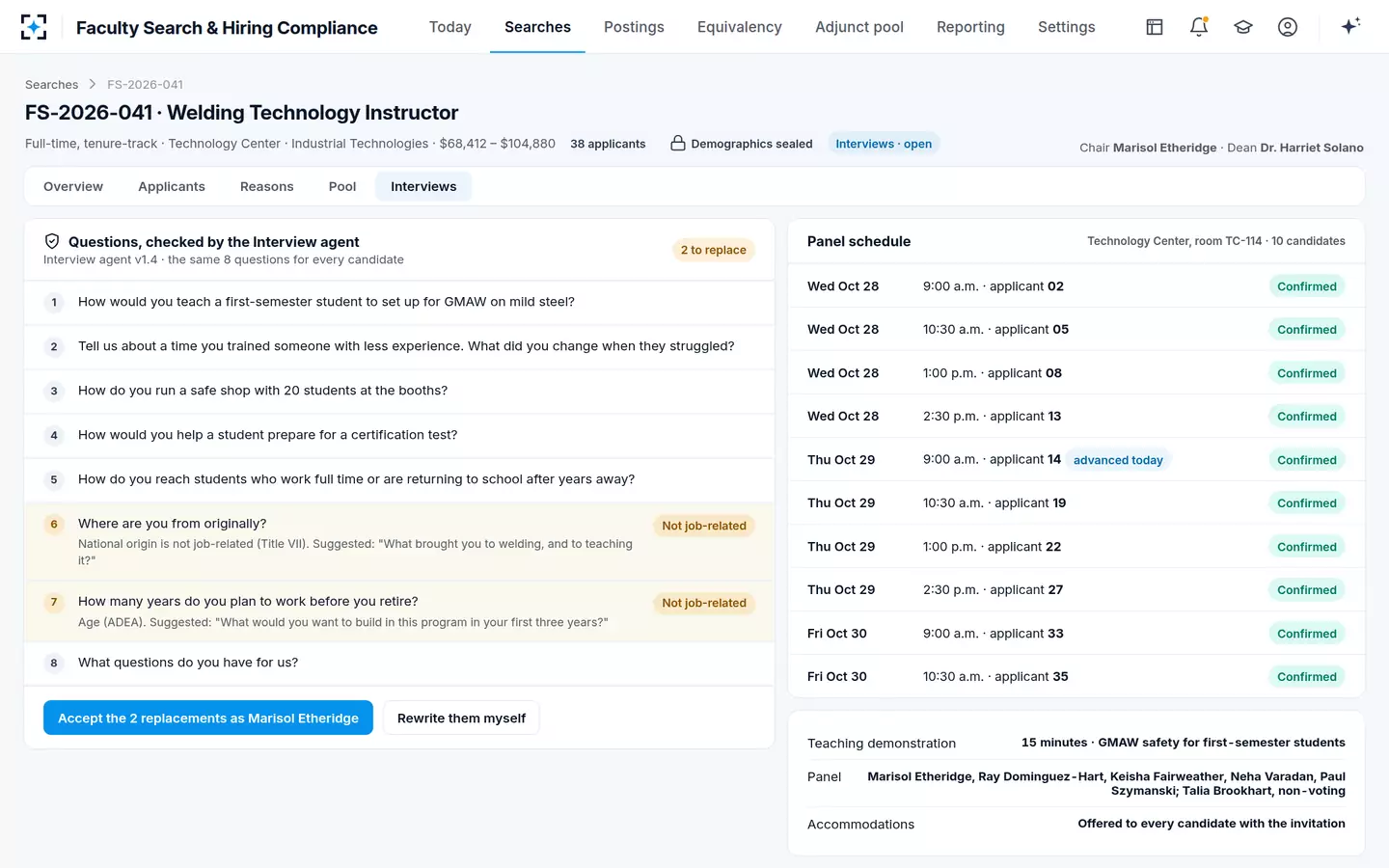The image size is (1389, 868).
Task: Select question 8 "What questions do you have for us?"
Action: point(399,663)
